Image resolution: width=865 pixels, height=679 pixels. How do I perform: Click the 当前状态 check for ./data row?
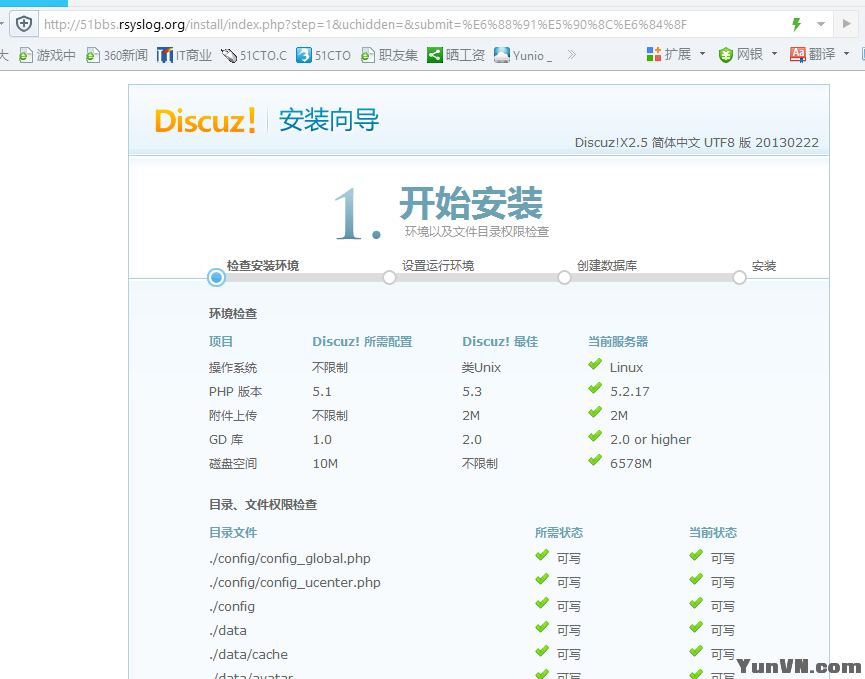coord(696,627)
